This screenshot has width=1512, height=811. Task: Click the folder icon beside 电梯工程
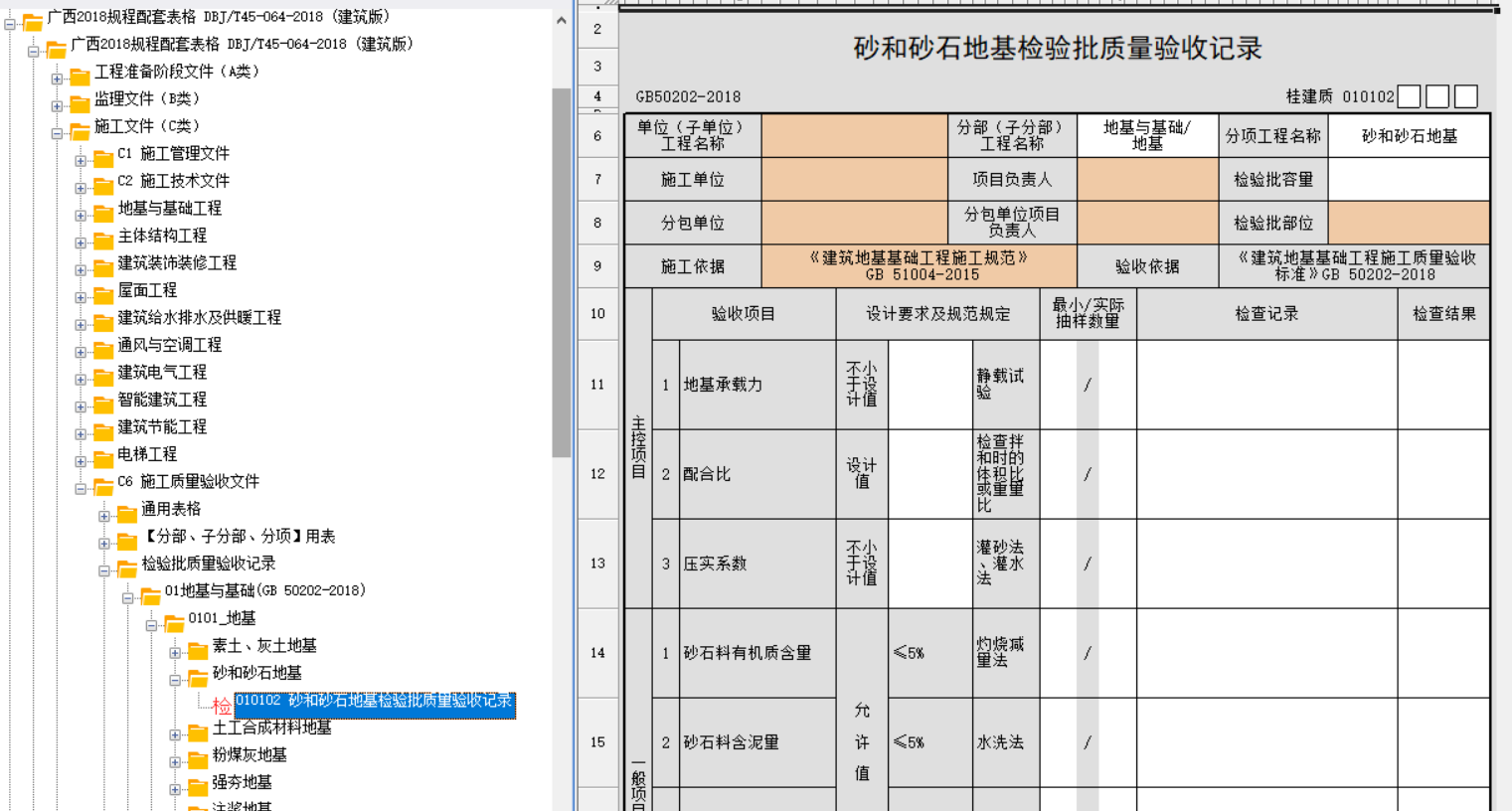[x=103, y=456]
